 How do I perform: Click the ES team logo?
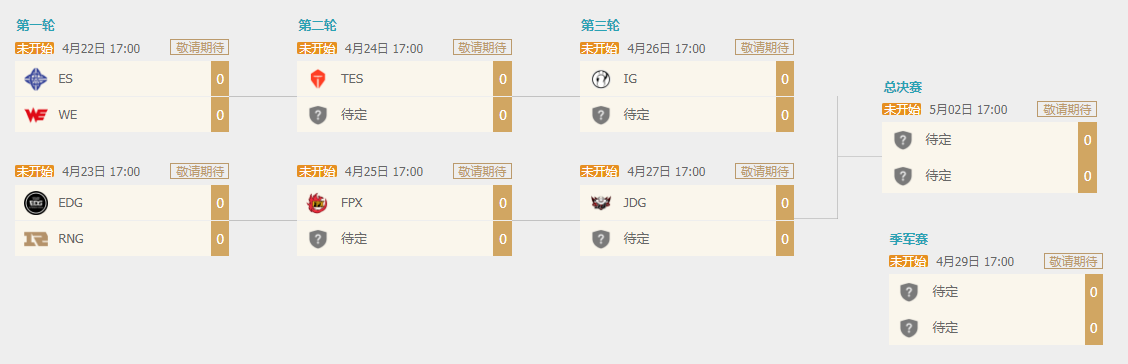[x=35, y=79]
